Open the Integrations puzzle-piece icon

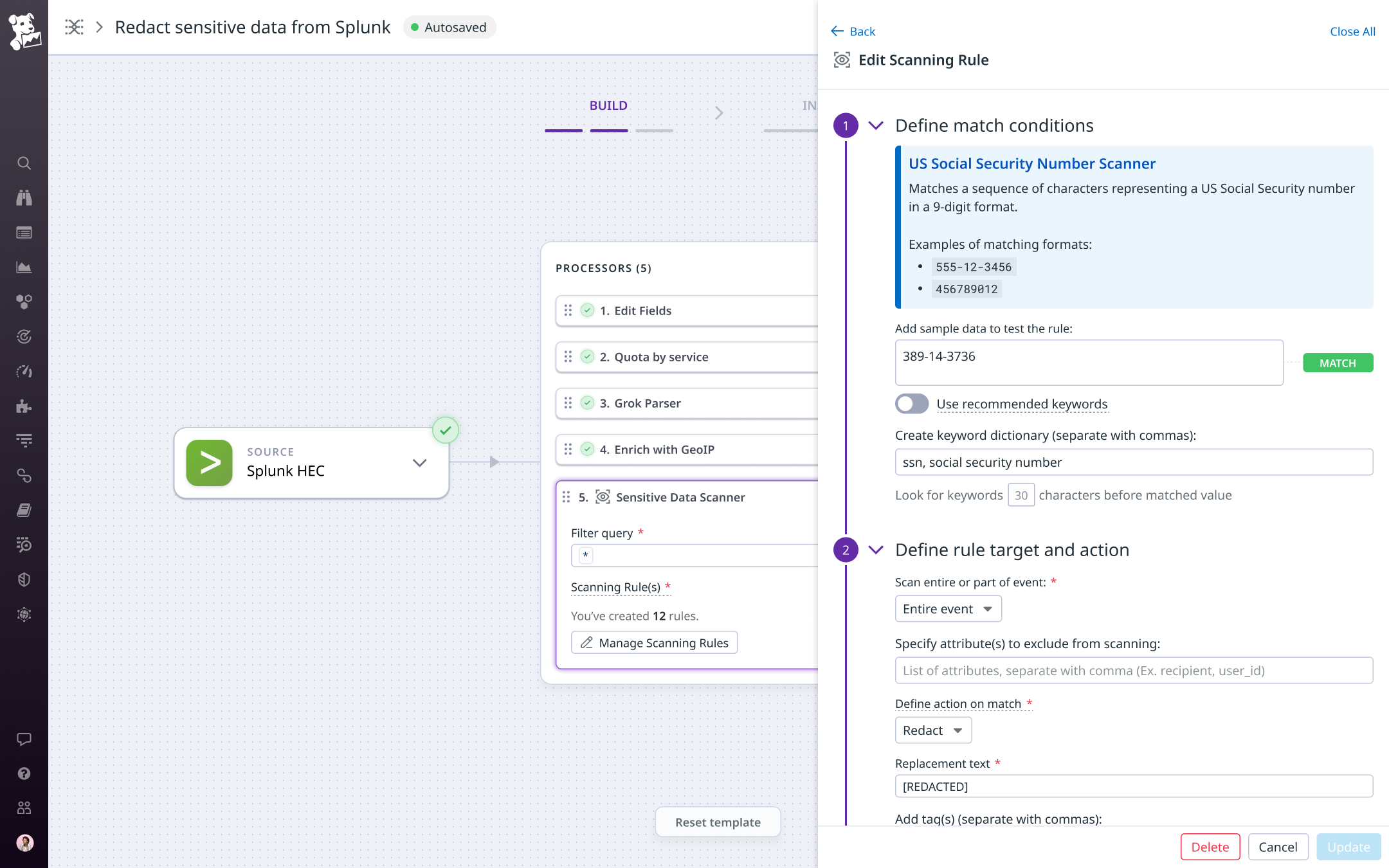click(x=24, y=406)
